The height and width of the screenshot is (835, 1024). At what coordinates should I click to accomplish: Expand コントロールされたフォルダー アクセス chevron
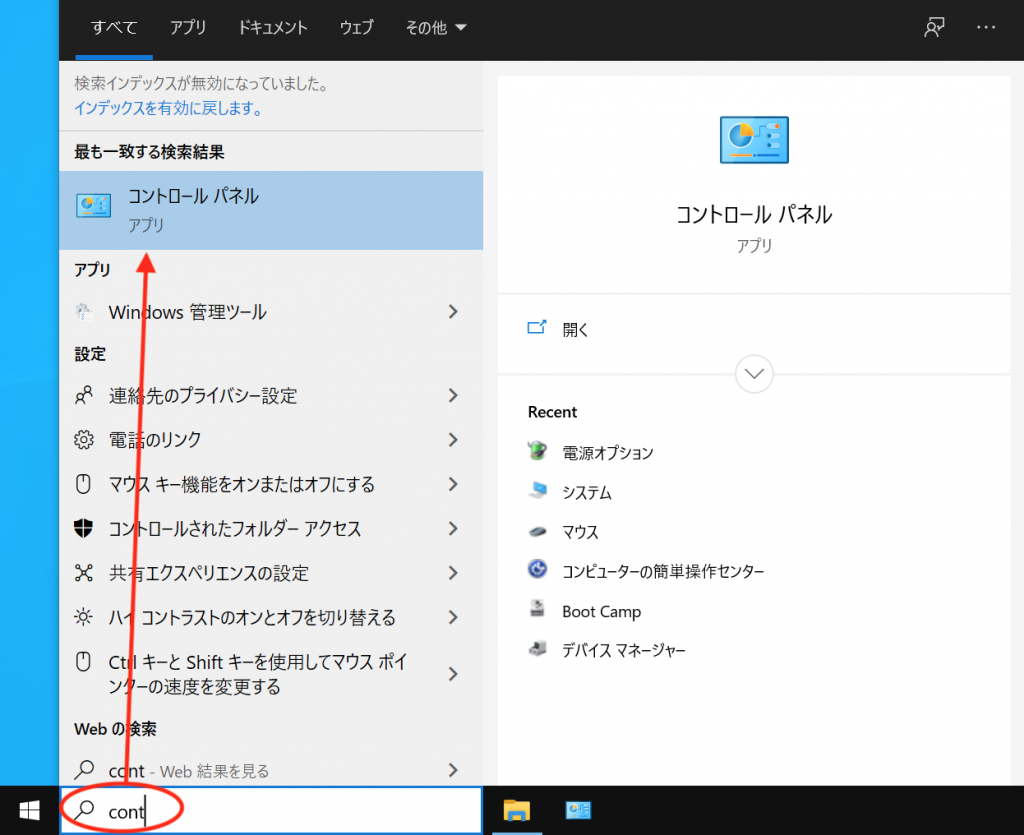[x=453, y=529]
